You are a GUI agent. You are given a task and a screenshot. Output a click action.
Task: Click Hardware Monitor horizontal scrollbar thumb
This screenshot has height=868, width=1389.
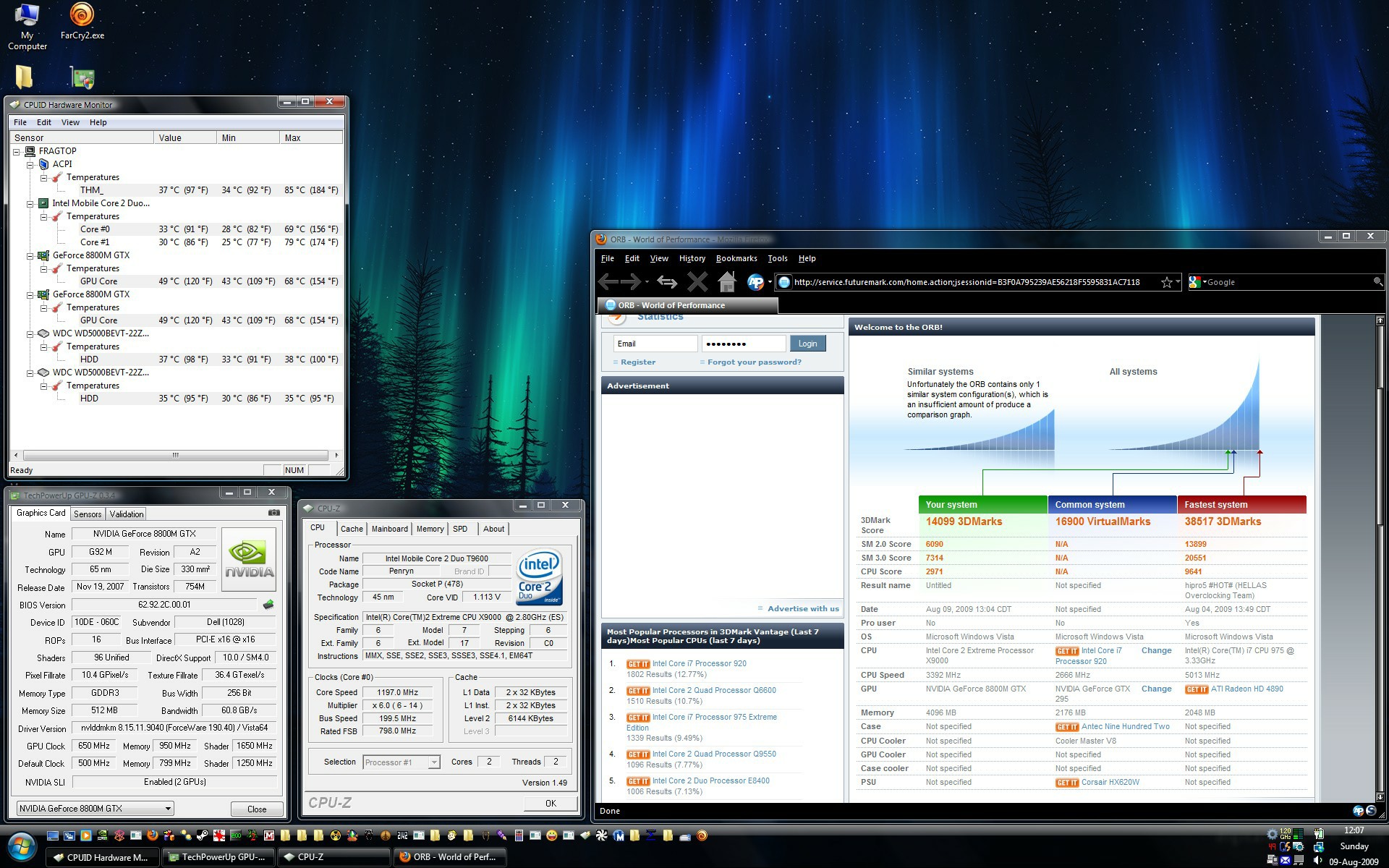coord(174,455)
